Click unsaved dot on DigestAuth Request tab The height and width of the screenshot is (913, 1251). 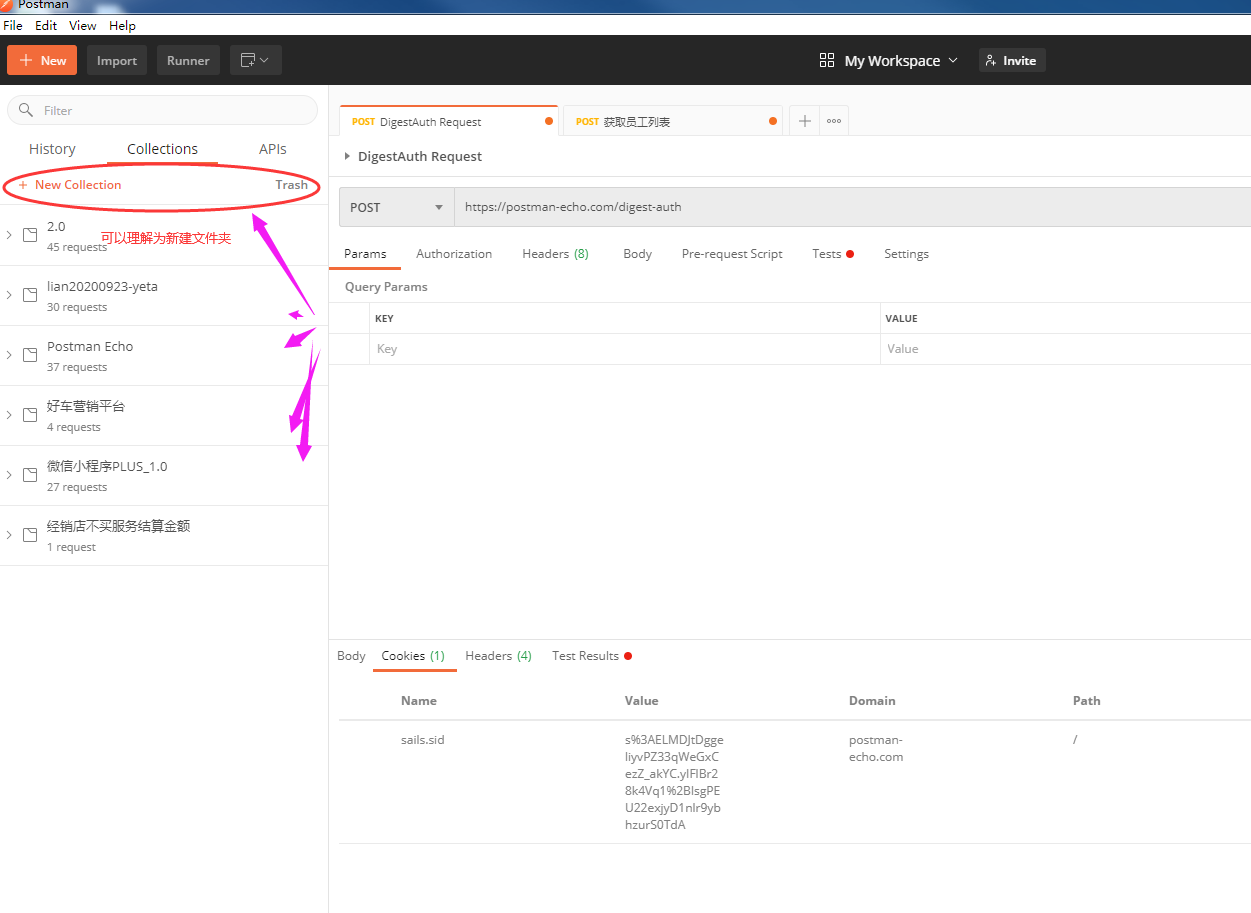(549, 122)
